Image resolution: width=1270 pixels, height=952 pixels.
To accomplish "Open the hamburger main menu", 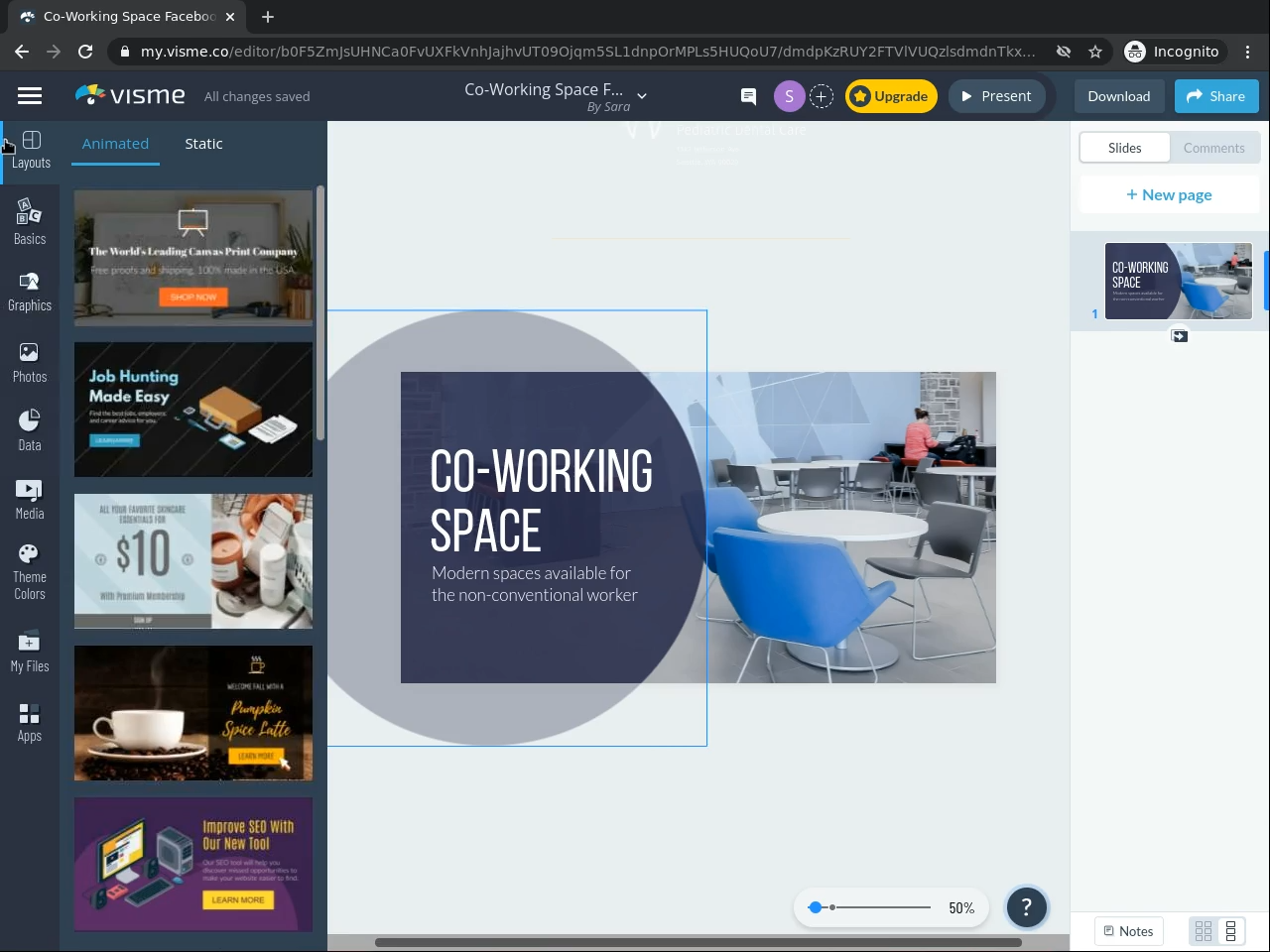I will point(30,96).
